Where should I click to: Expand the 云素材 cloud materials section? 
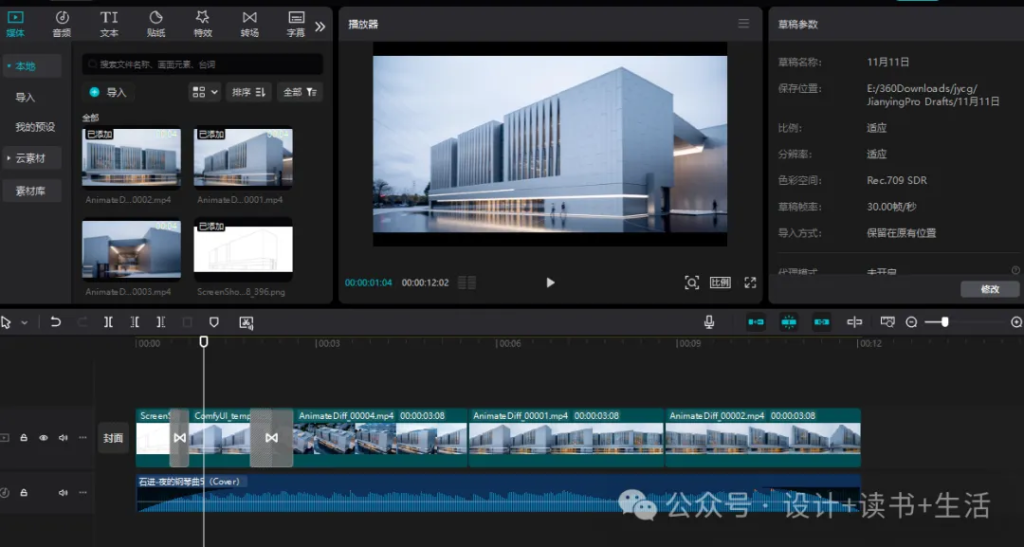click(32, 158)
